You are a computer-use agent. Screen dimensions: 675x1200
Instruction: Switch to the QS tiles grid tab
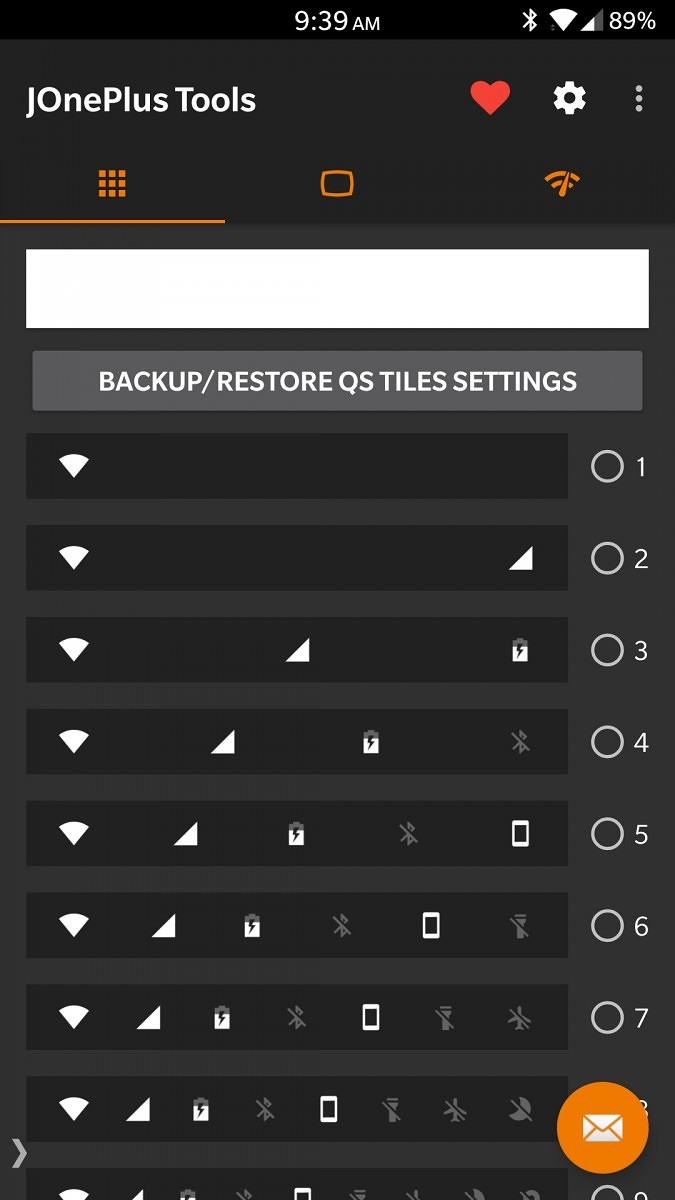coord(112,184)
